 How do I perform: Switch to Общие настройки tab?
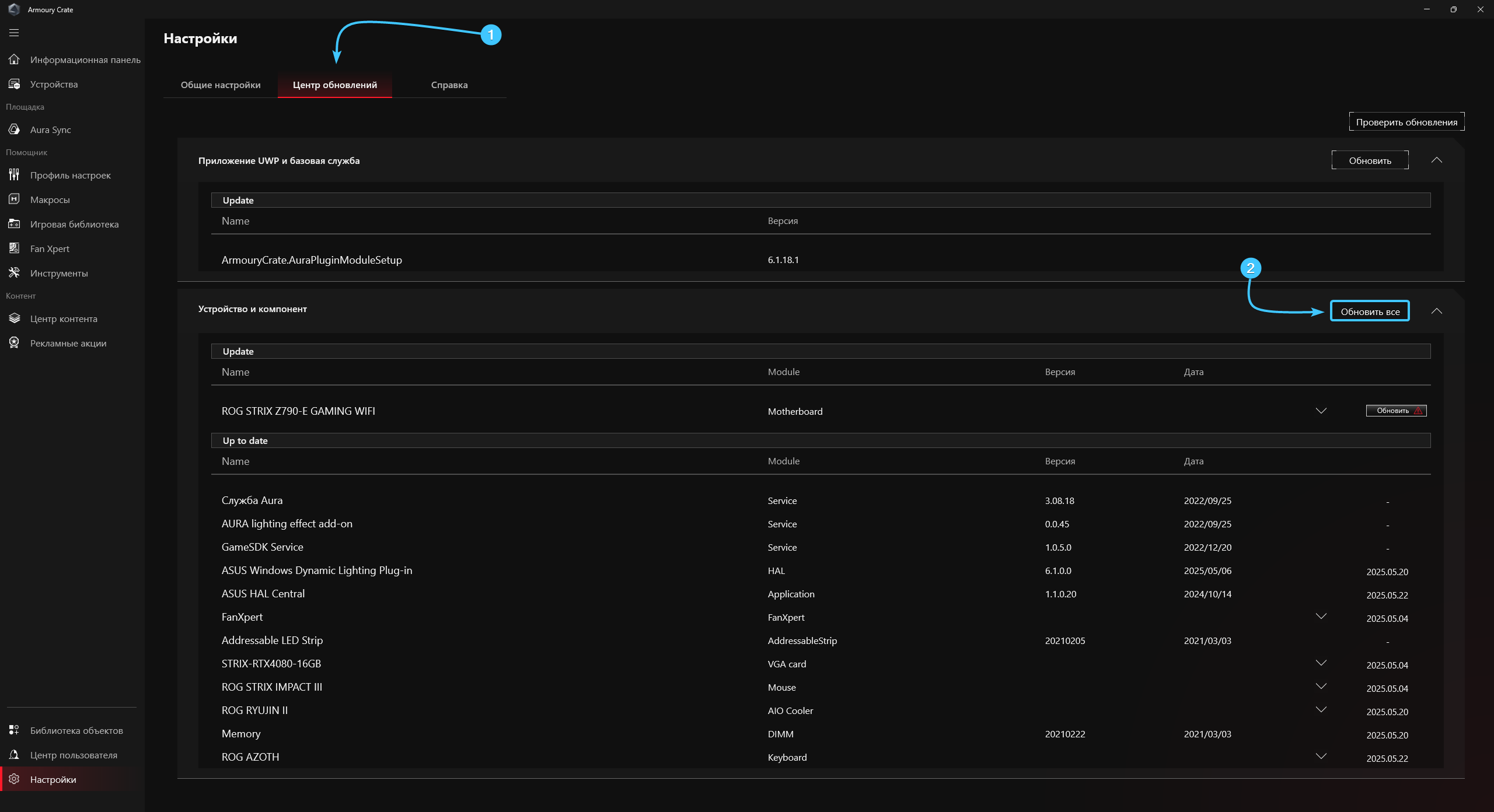(221, 85)
